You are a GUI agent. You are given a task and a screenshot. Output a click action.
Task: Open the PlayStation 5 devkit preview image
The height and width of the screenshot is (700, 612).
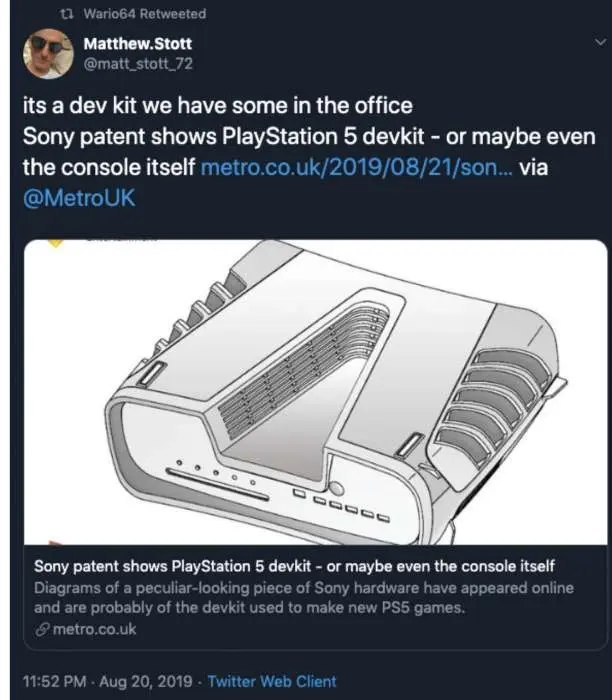click(316, 392)
